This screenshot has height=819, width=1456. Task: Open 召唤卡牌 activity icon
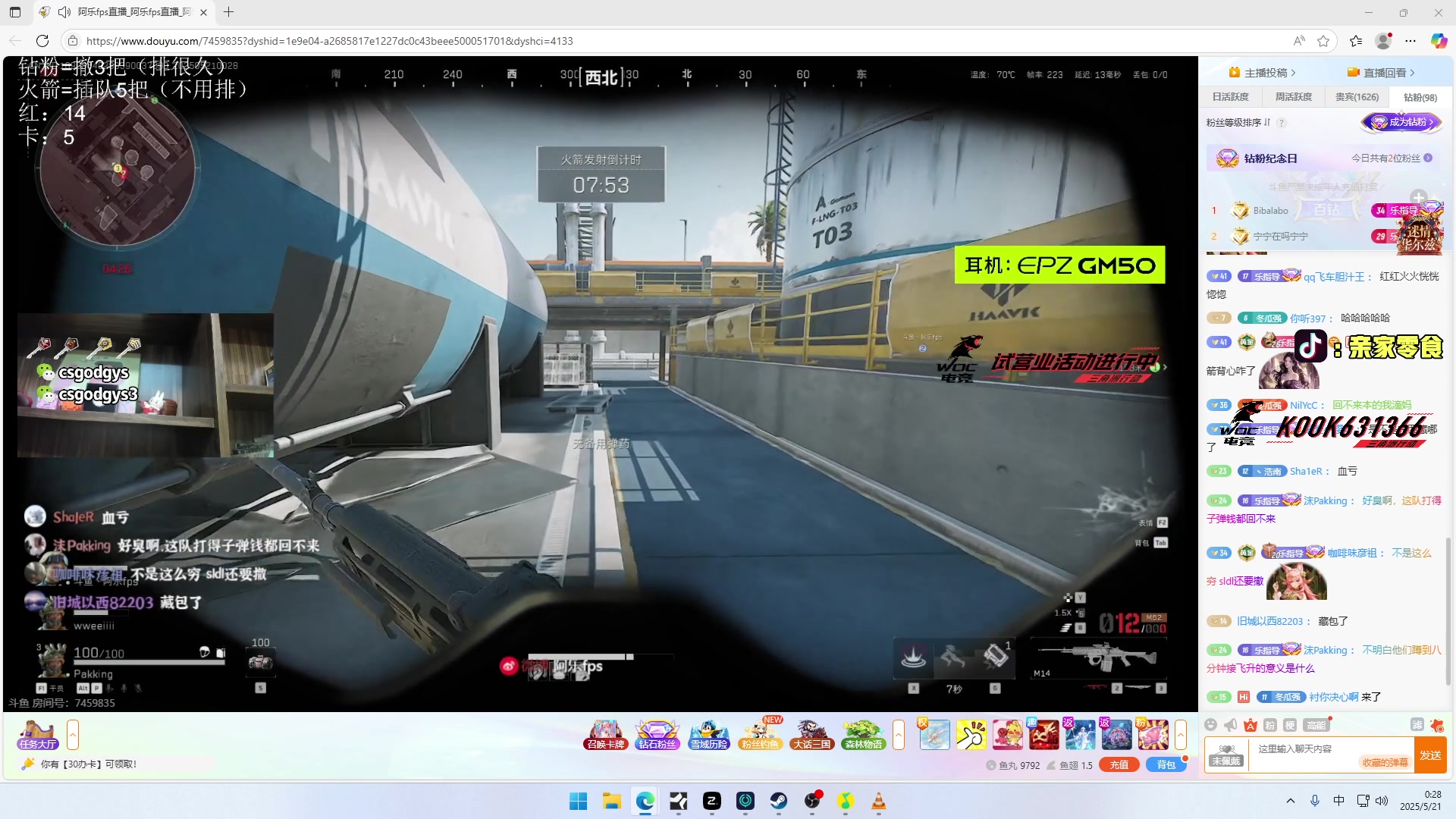tap(605, 734)
